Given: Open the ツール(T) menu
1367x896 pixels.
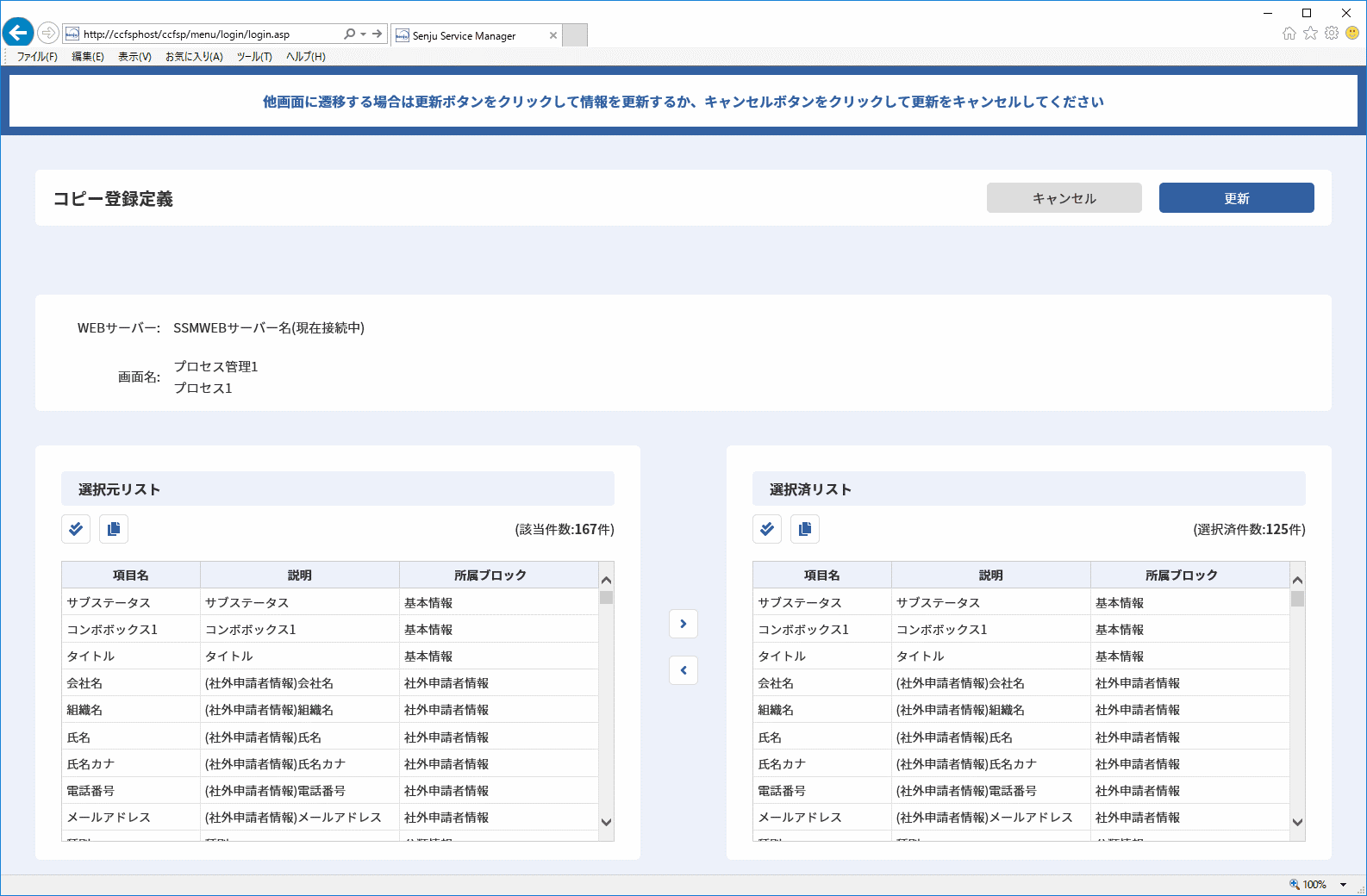Looking at the screenshot, I should point(254,57).
